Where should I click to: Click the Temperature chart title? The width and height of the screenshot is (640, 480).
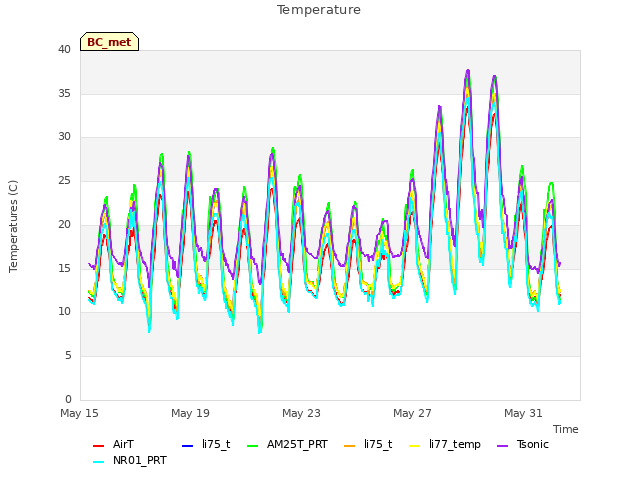(x=319, y=10)
